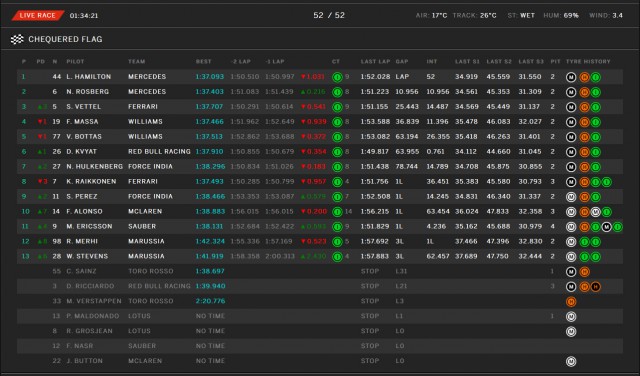This screenshot has height=376, width=640.
Task: Click the LIVE RACE badge
Action: [38, 16]
